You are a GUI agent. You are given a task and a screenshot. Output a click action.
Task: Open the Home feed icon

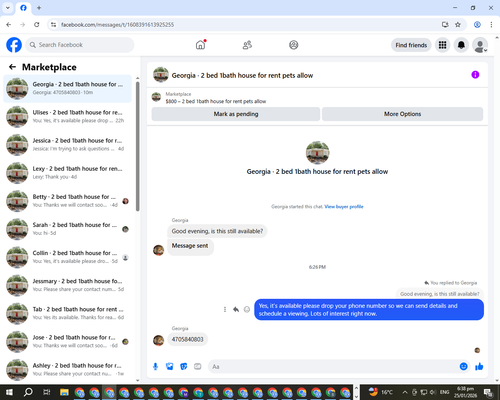(200, 45)
